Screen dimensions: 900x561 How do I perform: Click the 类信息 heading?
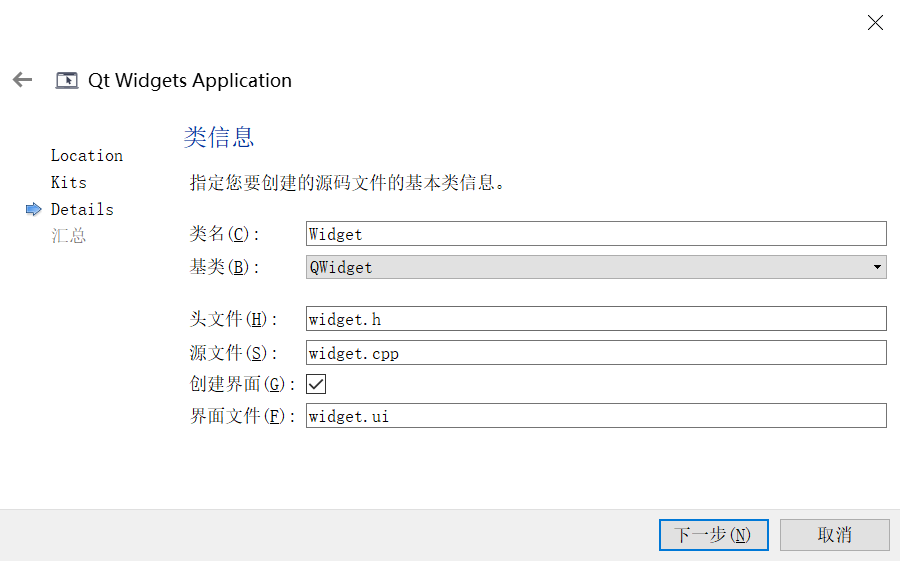point(219,137)
